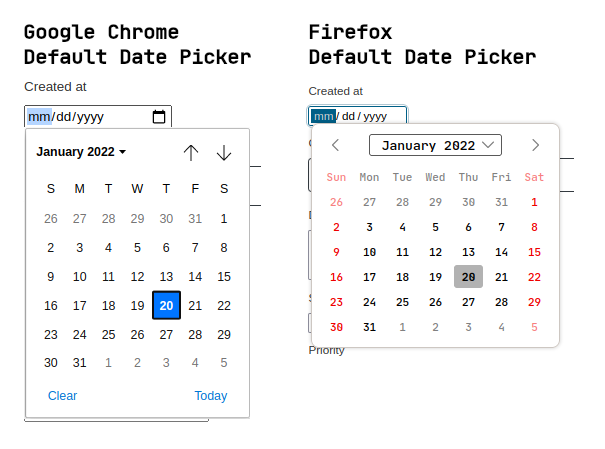Click the Clear link in Chrome picker
Screen dimensions: 605x449
click(62, 395)
